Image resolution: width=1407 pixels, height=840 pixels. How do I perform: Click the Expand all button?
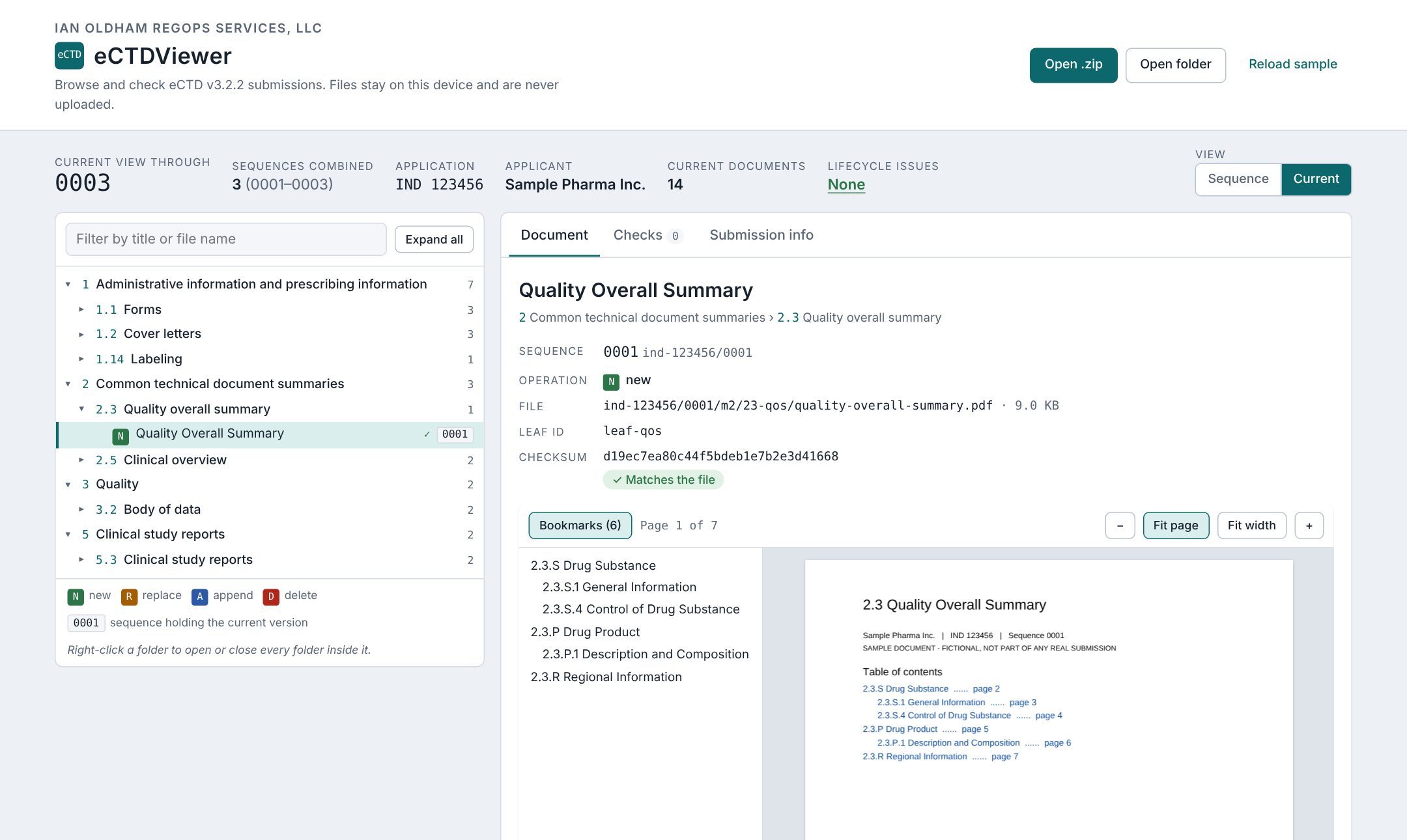tap(434, 240)
